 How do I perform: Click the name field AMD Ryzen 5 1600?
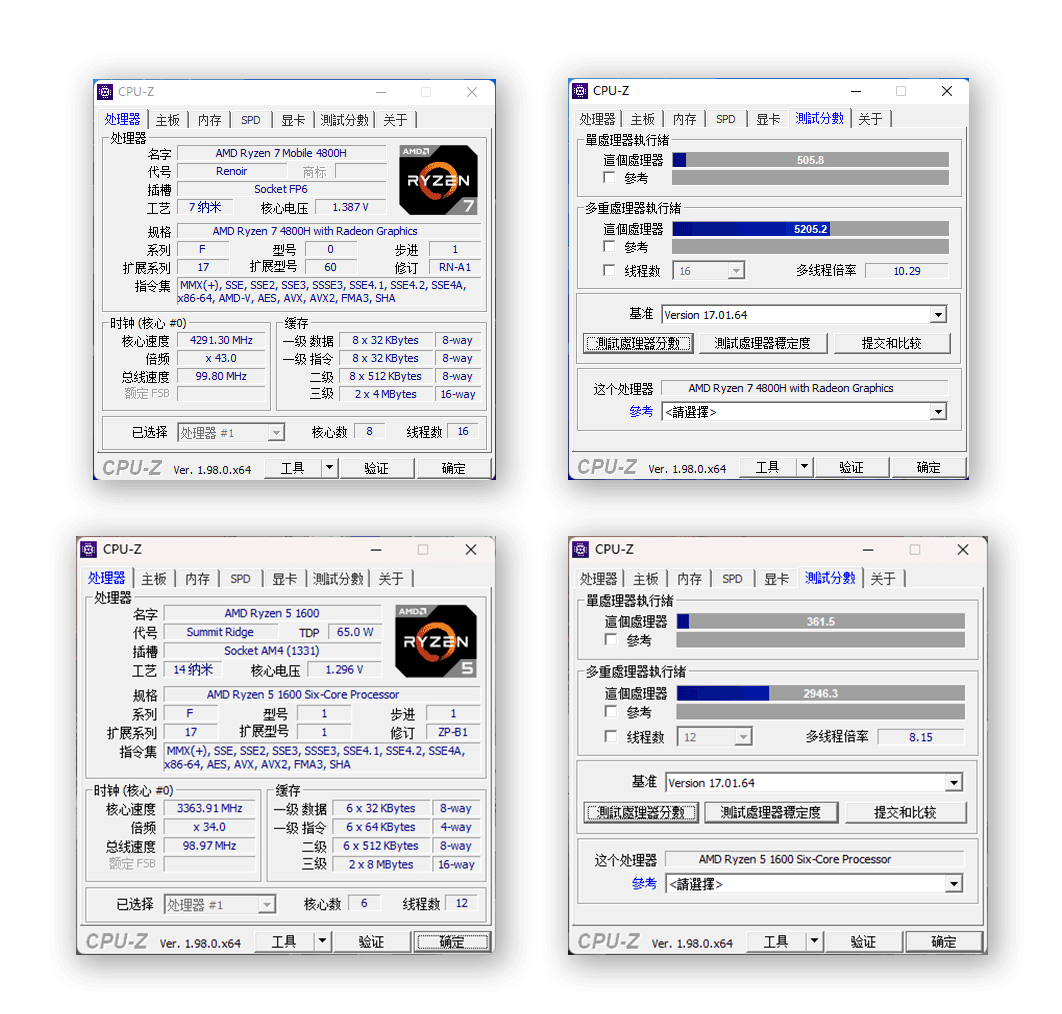[272, 613]
